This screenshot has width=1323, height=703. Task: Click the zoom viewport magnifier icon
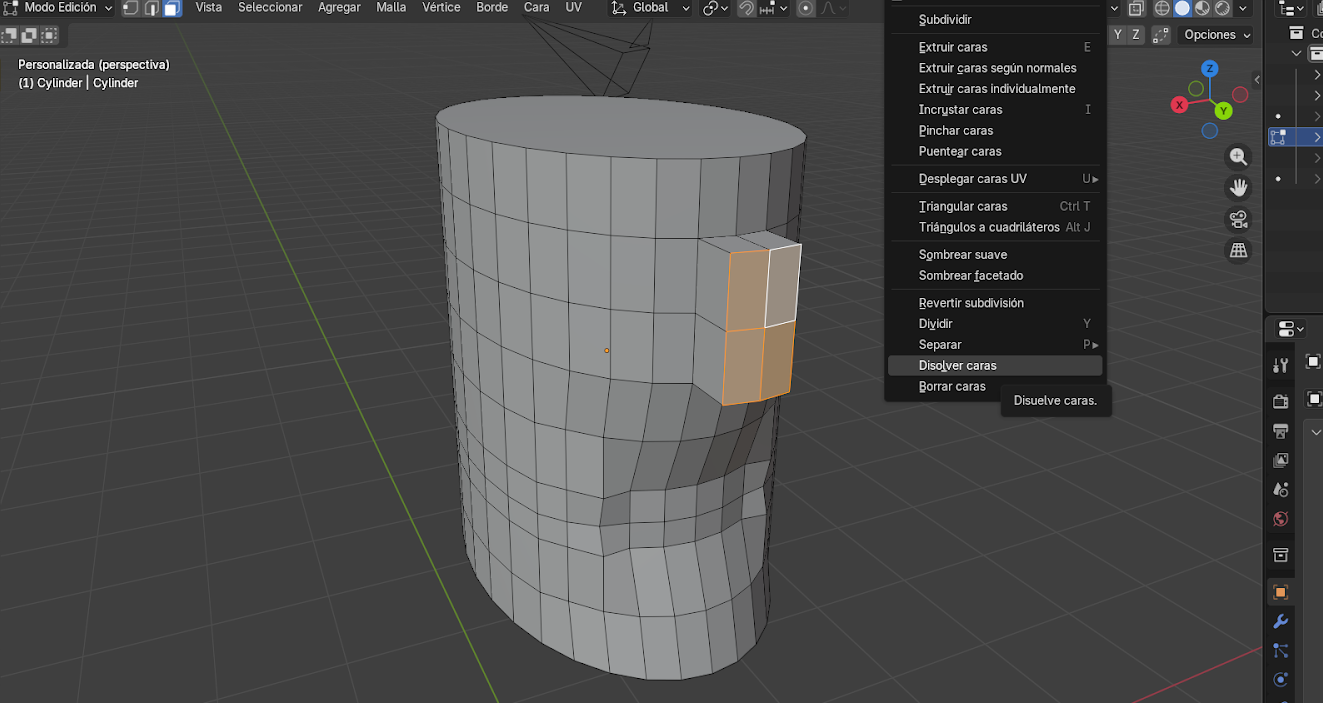point(1239,157)
